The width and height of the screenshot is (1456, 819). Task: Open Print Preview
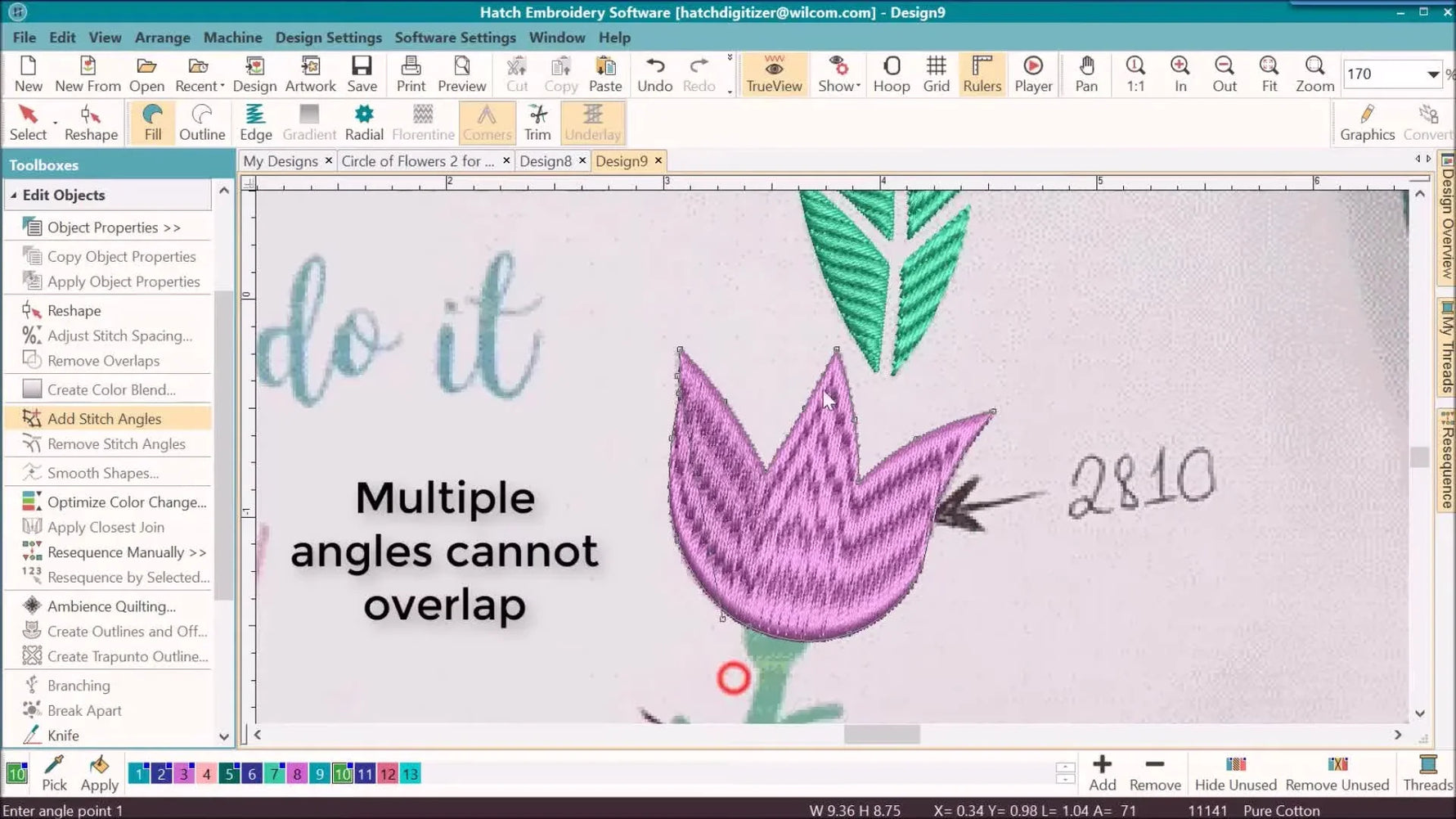tap(461, 74)
